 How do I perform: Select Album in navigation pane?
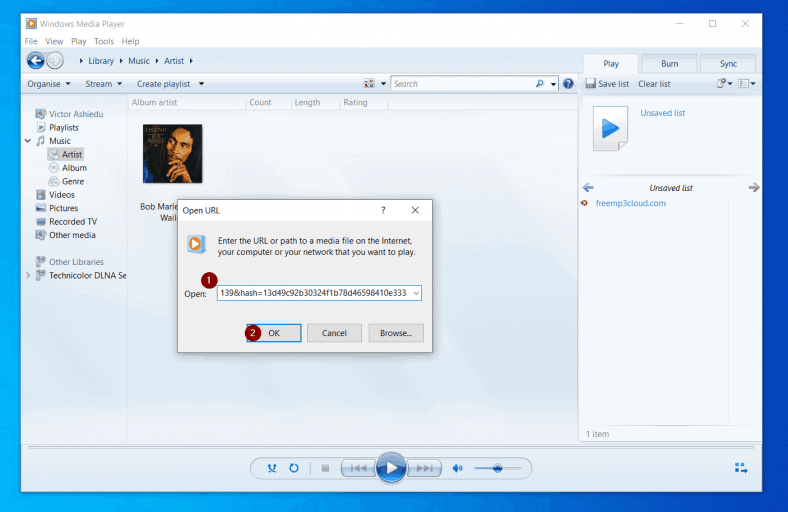pos(68,168)
